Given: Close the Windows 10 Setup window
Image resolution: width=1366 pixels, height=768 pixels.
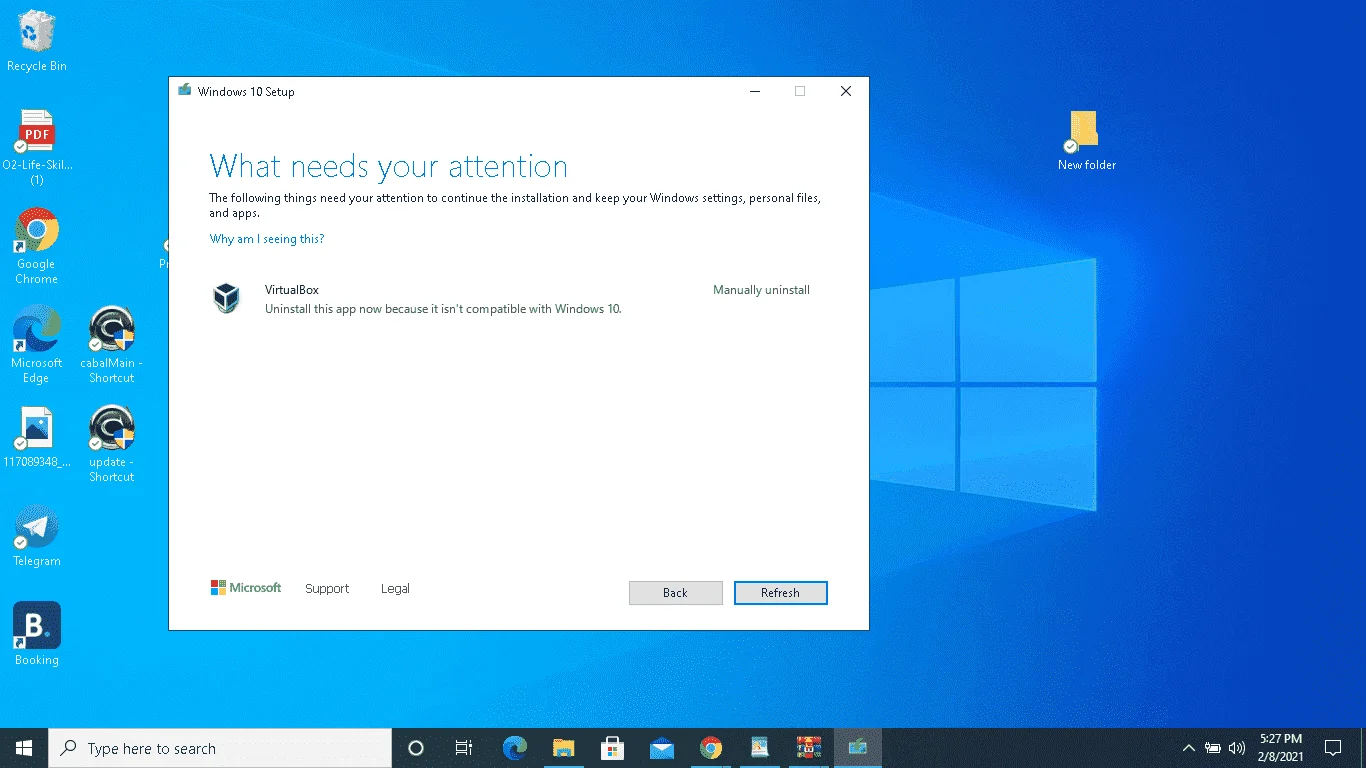Looking at the screenshot, I should (x=846, y=91).
